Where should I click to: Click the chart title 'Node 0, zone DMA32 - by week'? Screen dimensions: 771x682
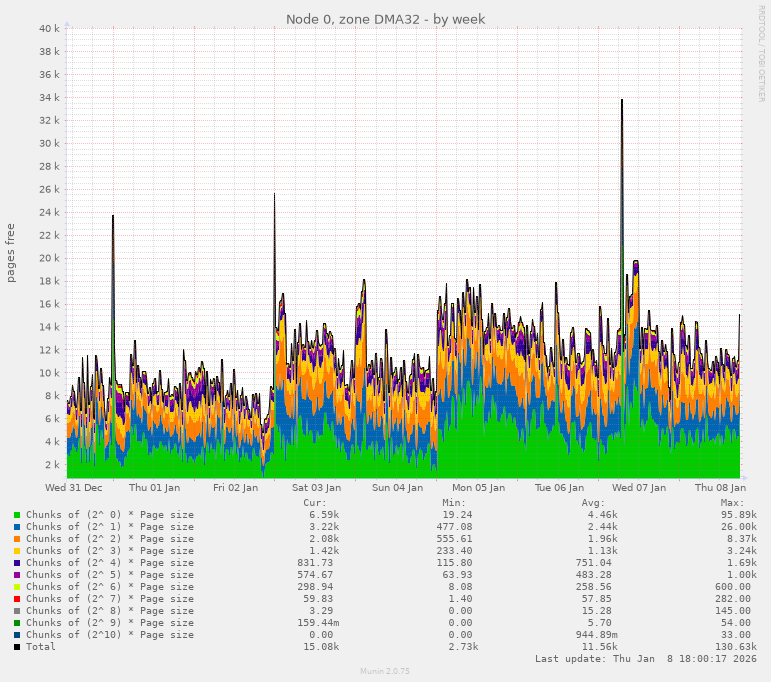pyautogui.click(x=386, y=19)
